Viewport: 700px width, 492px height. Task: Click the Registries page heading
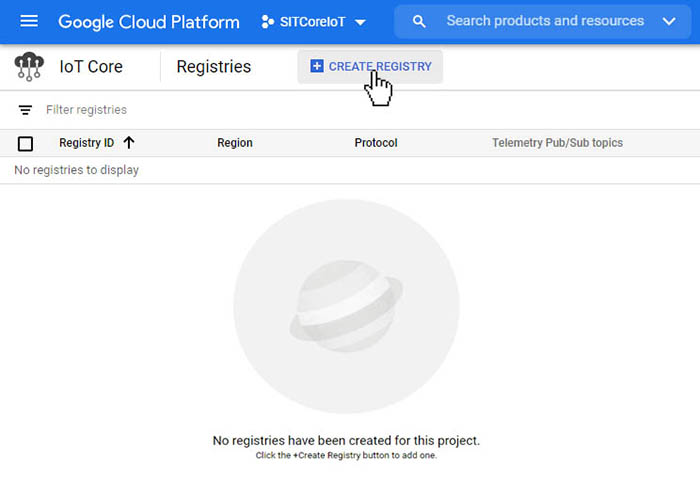tap(214, 67)
